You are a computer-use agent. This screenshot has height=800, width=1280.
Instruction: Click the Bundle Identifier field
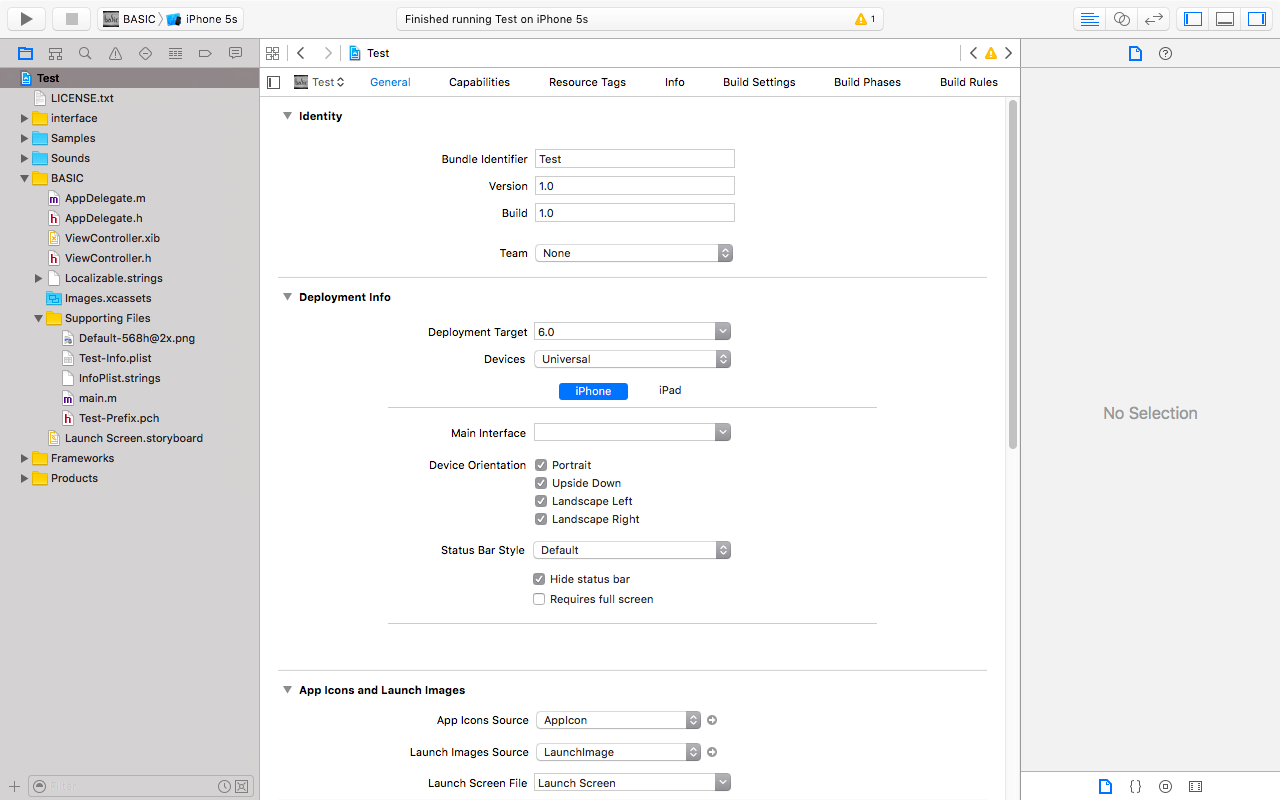point(635,159)
